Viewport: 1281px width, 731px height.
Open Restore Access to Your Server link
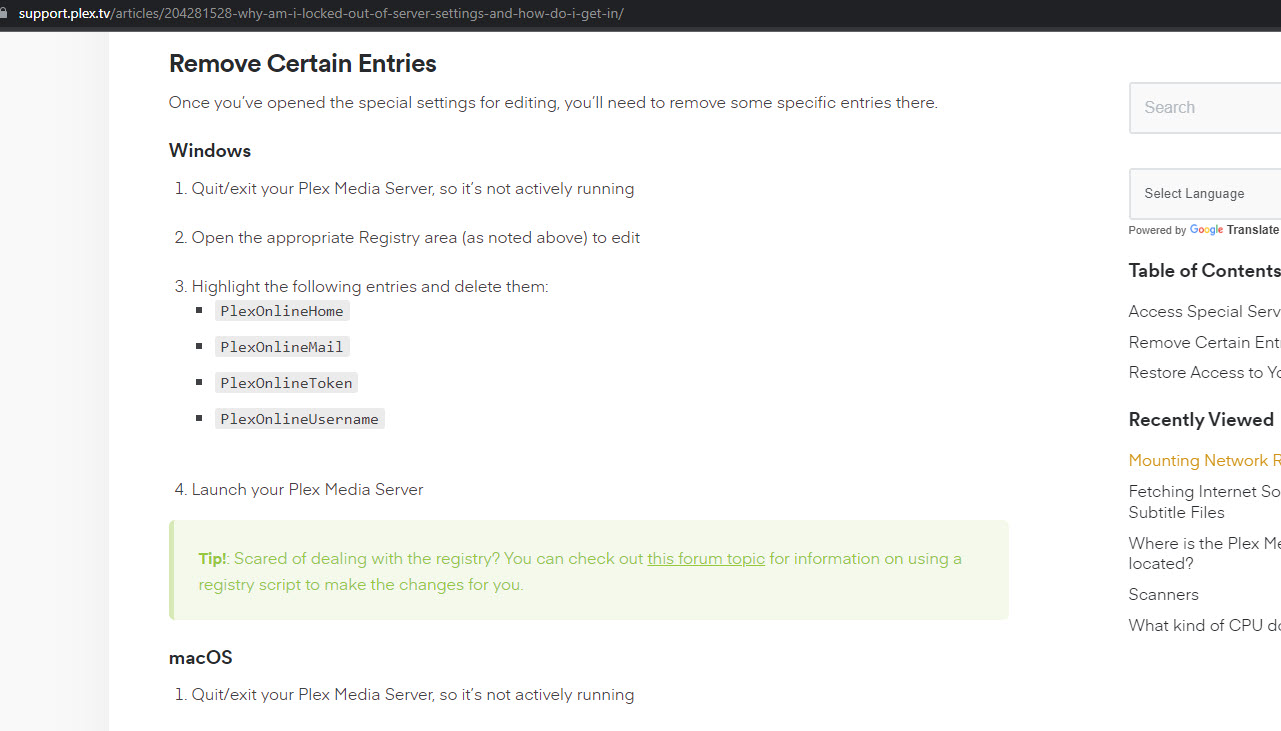(x=1205, y=372)
